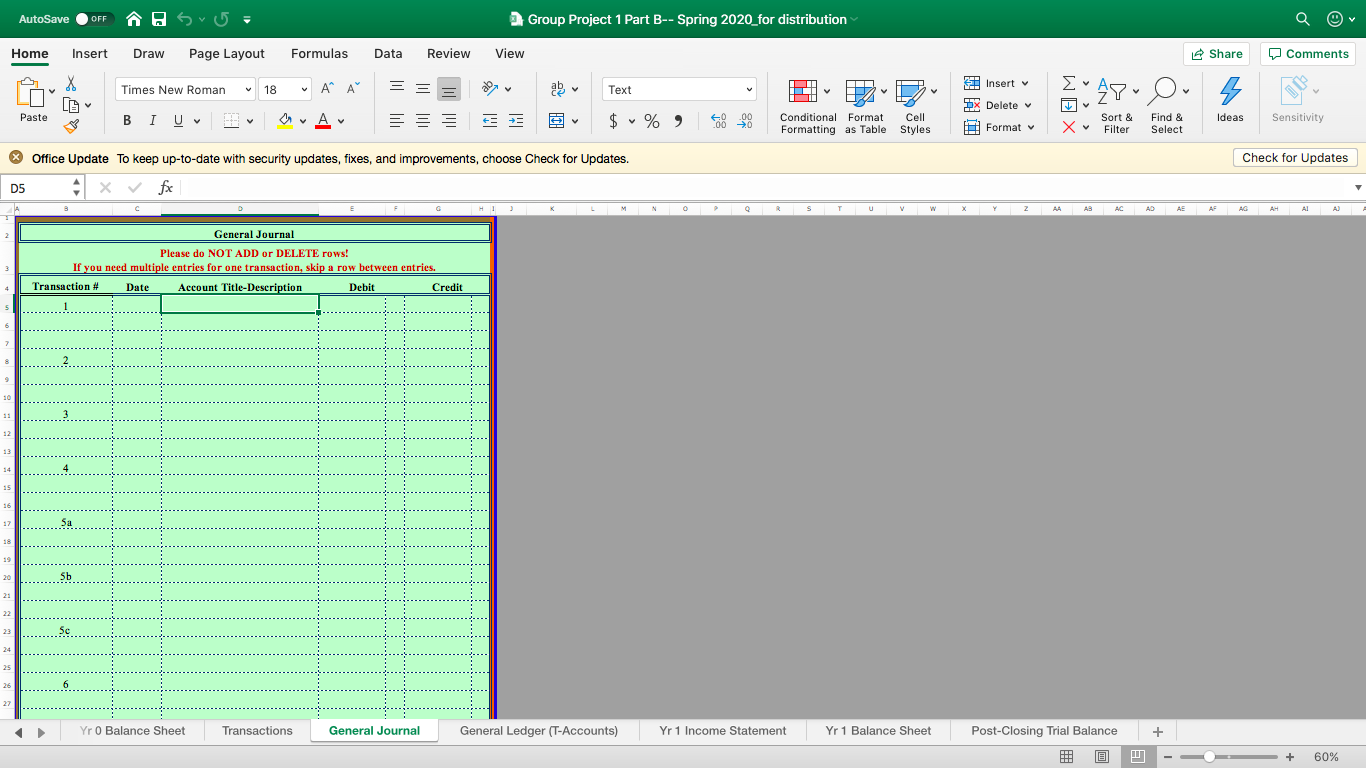
Task: Apply center horizontal alignment
Action: click(423, 121)
